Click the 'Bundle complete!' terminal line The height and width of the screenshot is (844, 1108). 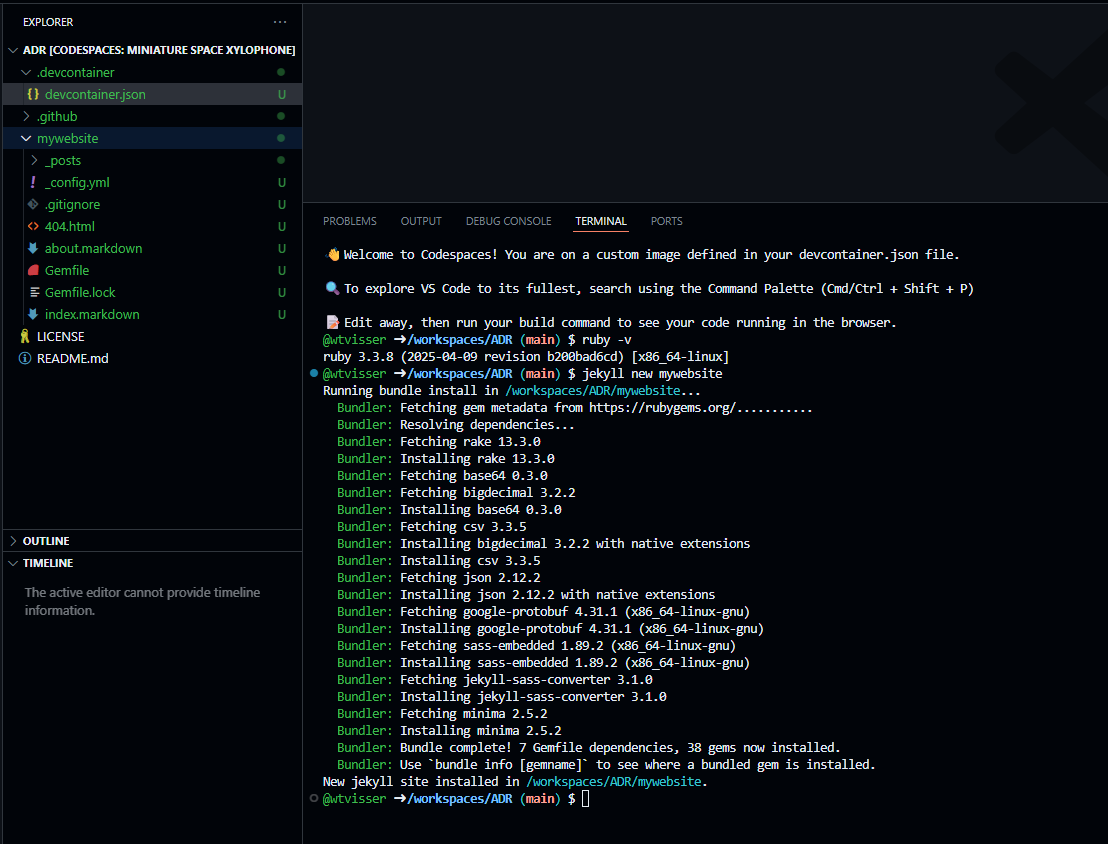[x=589, y=748]
